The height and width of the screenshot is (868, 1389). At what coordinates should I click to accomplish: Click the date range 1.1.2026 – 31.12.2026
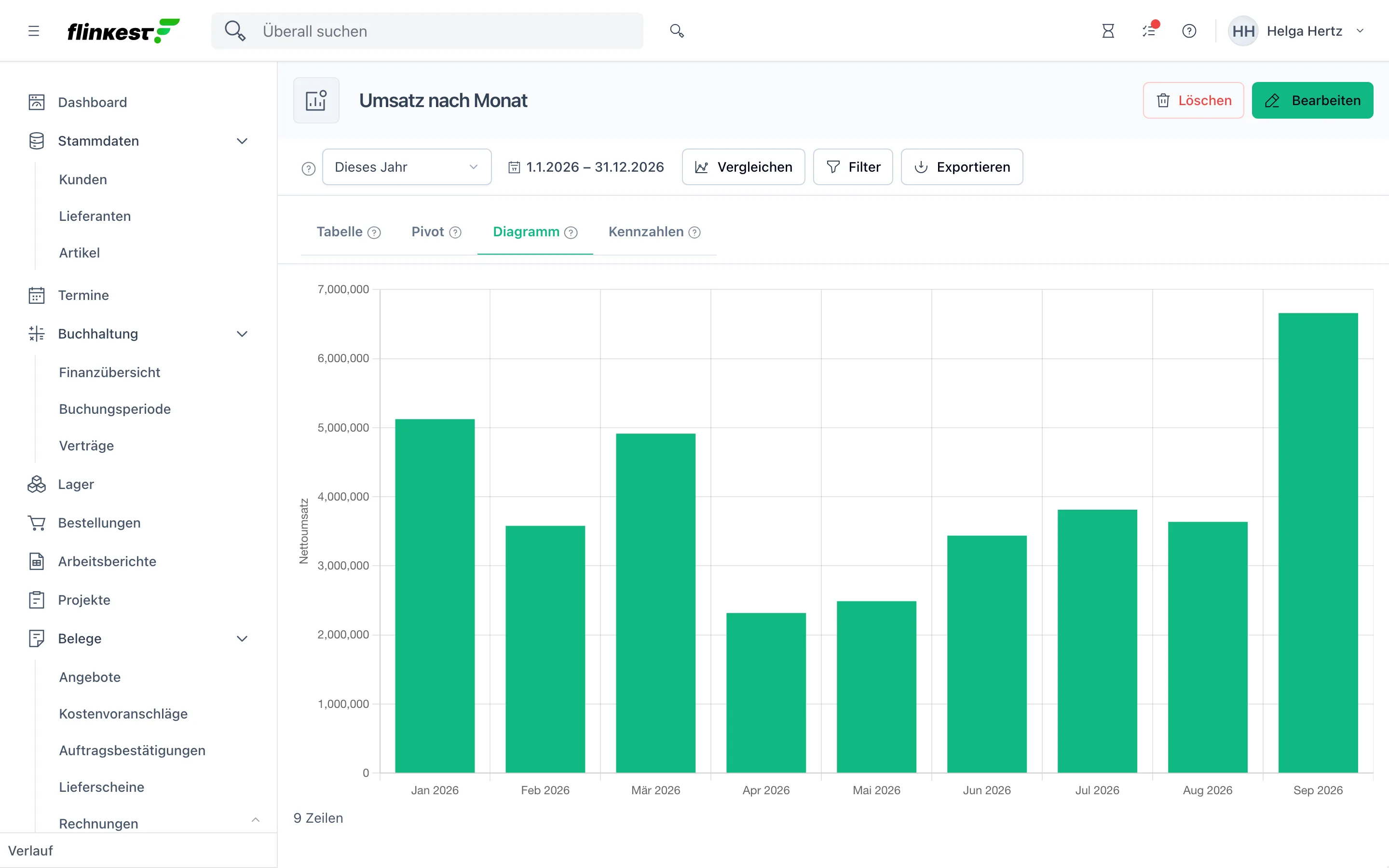(x=595, y=167)
